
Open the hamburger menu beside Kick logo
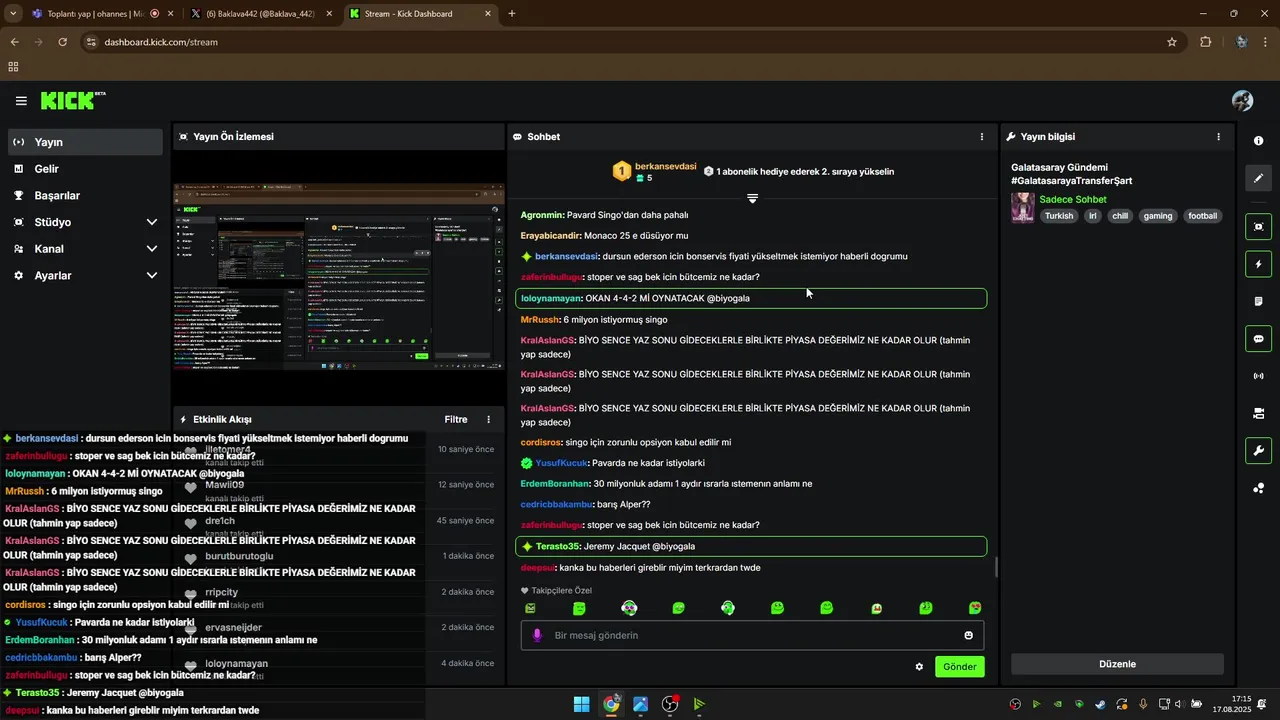(21, 101)
